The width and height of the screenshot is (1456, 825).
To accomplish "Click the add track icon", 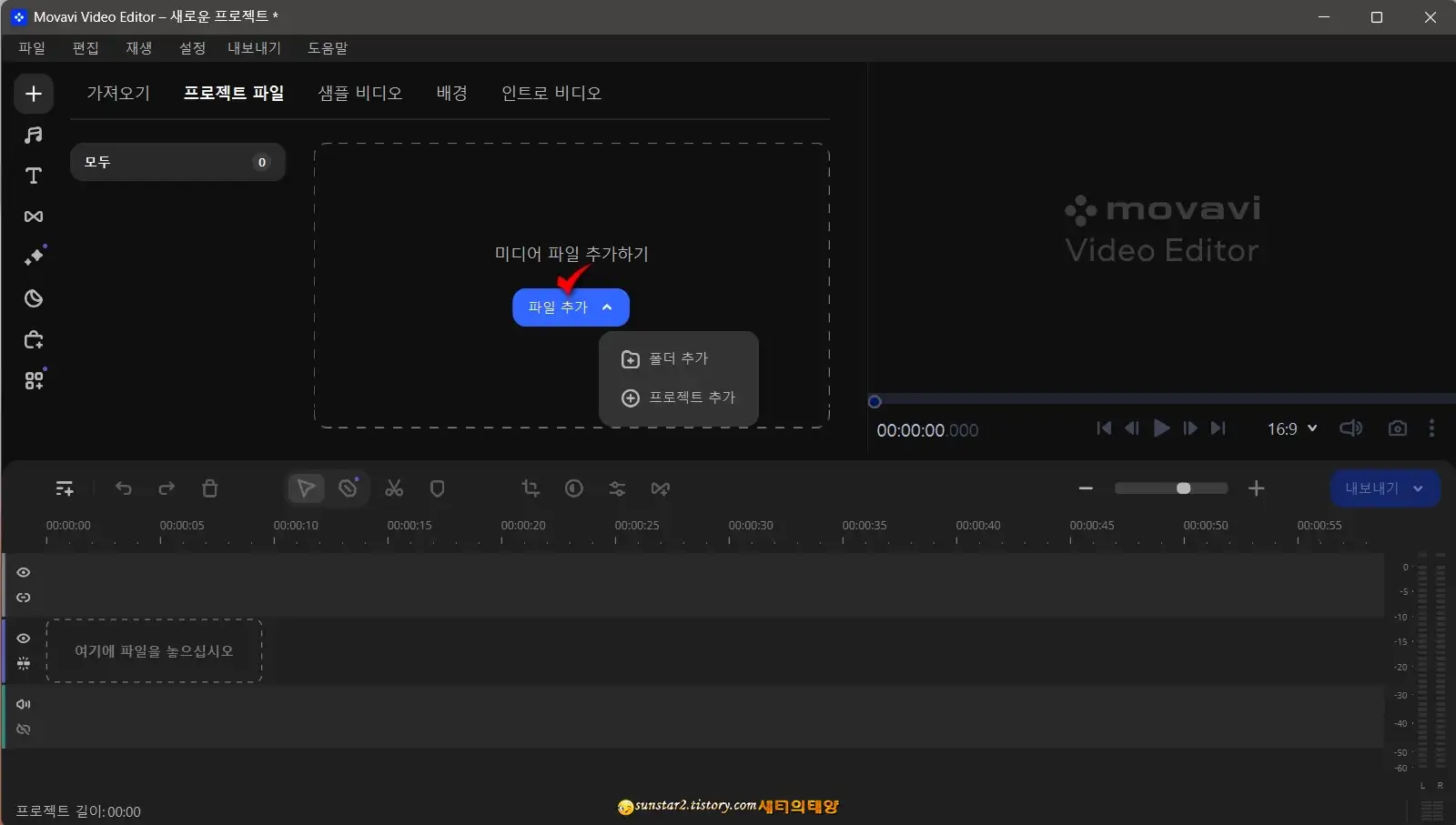I will coord(65,488).
